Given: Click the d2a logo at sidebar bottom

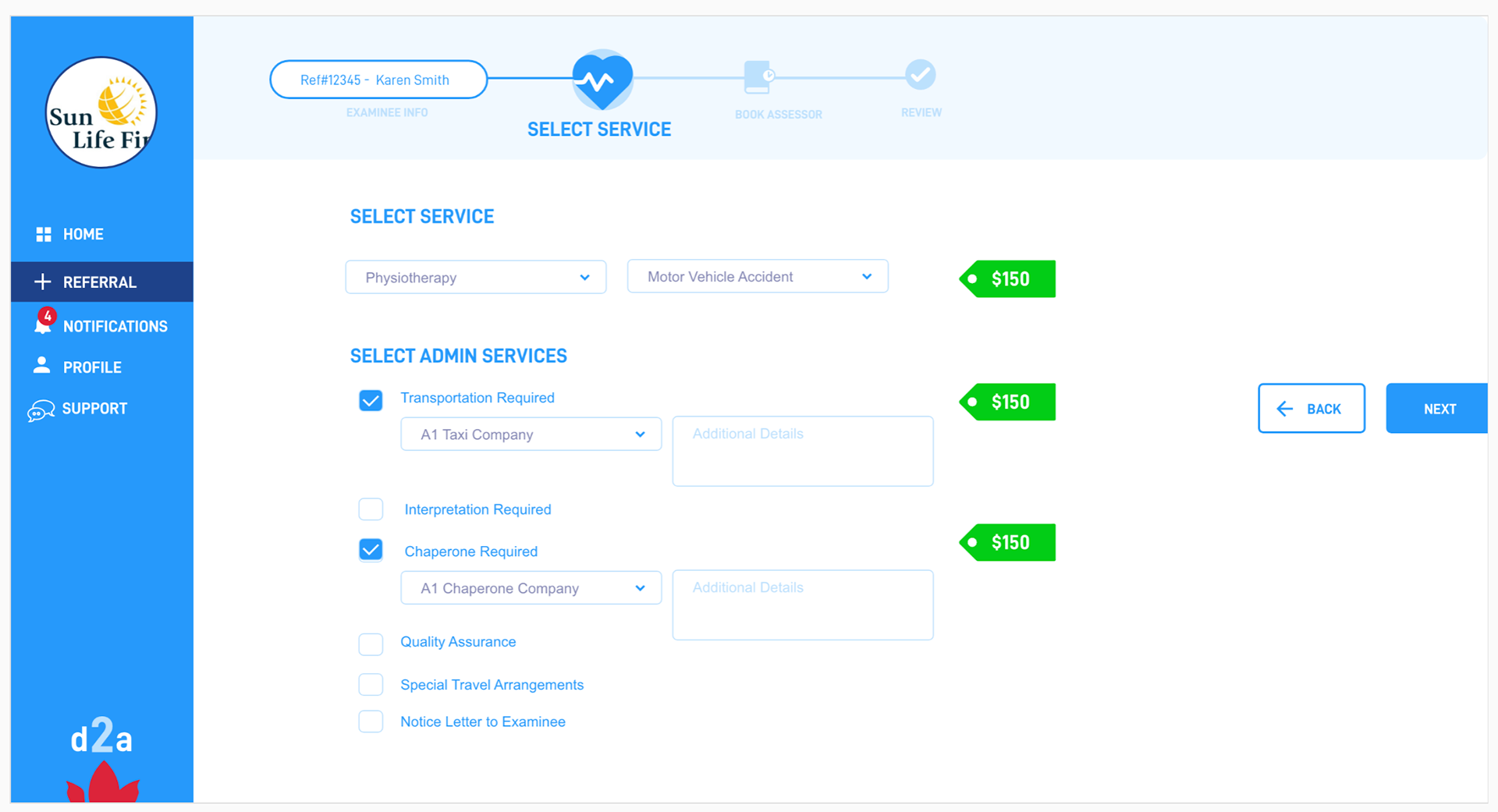Looking at the screenshot, I should click(x=101, y=739).
